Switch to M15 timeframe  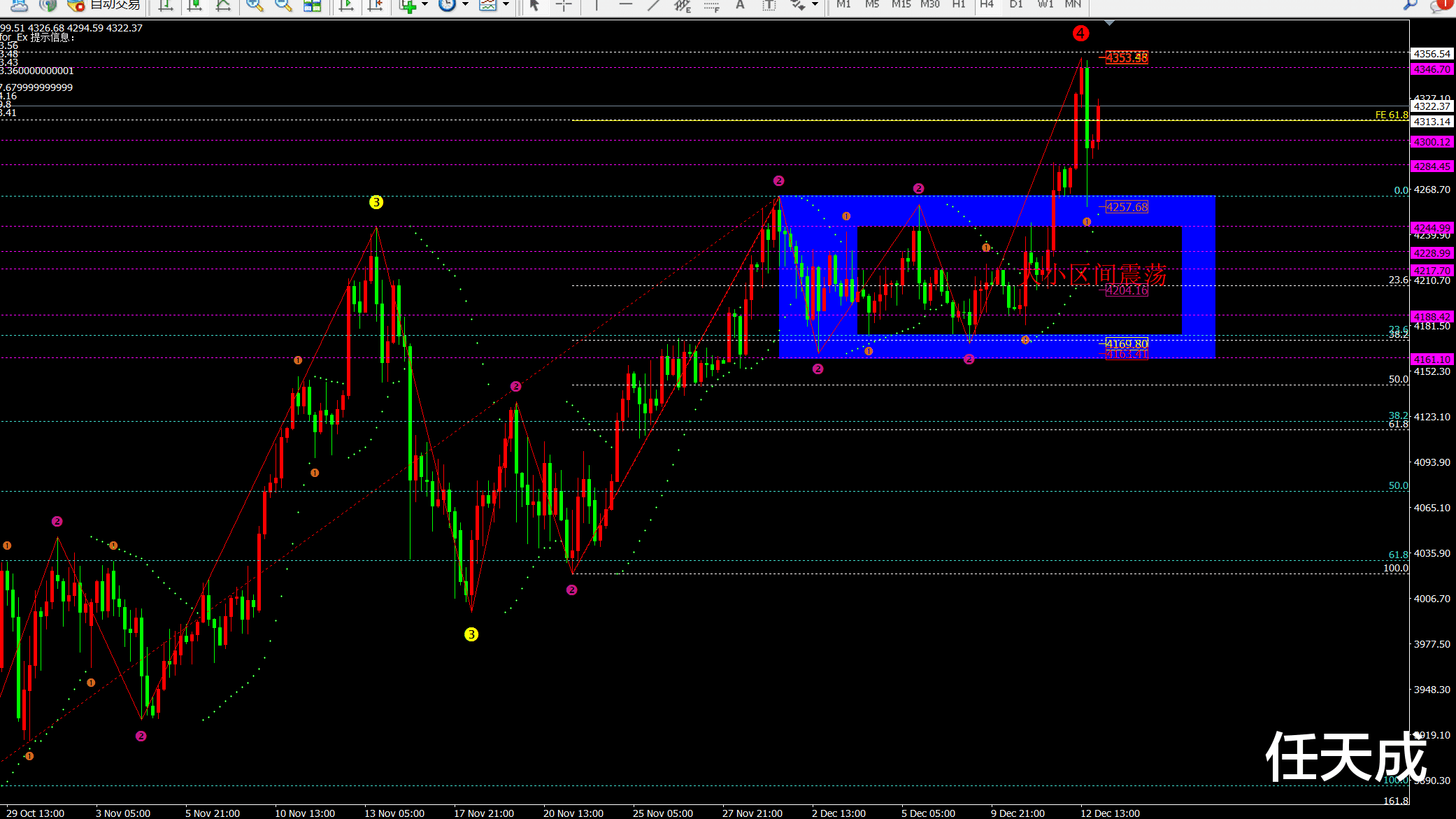[901, 5]
